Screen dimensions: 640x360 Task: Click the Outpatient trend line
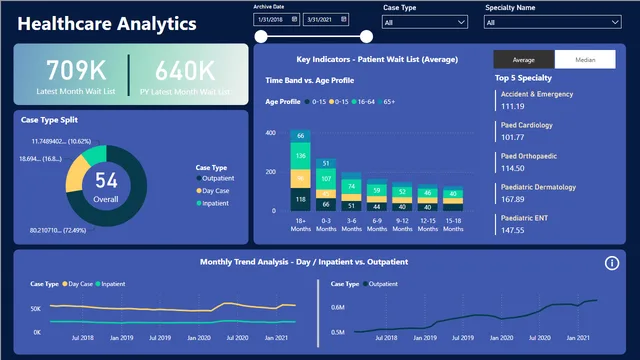click(476, 315)
